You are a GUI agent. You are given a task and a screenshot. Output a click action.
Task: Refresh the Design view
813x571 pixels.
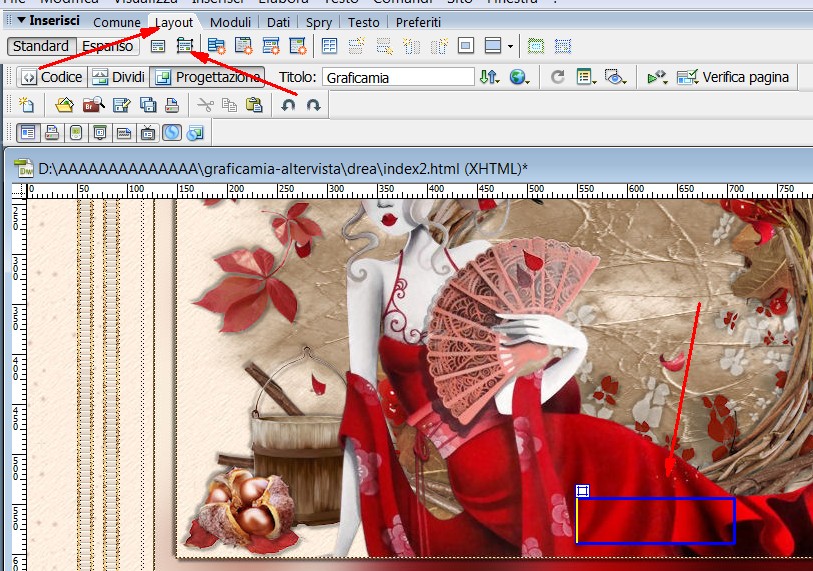click(558, 77)
